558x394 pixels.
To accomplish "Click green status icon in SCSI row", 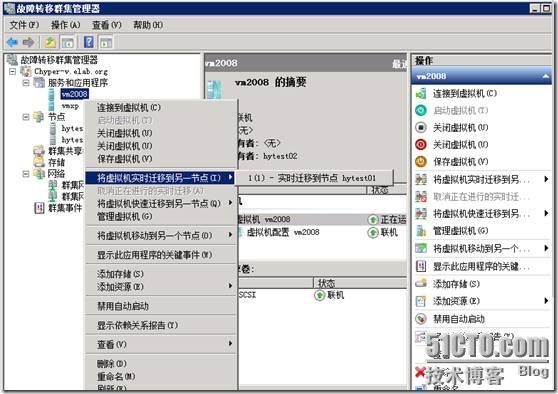I will click(320, 295).
